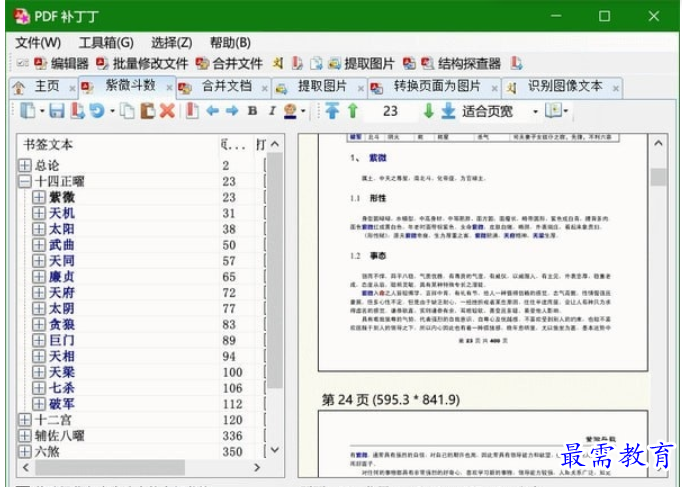Select the 天同 bookmark
Screen dimensions: 682x487
coord(61,261)
